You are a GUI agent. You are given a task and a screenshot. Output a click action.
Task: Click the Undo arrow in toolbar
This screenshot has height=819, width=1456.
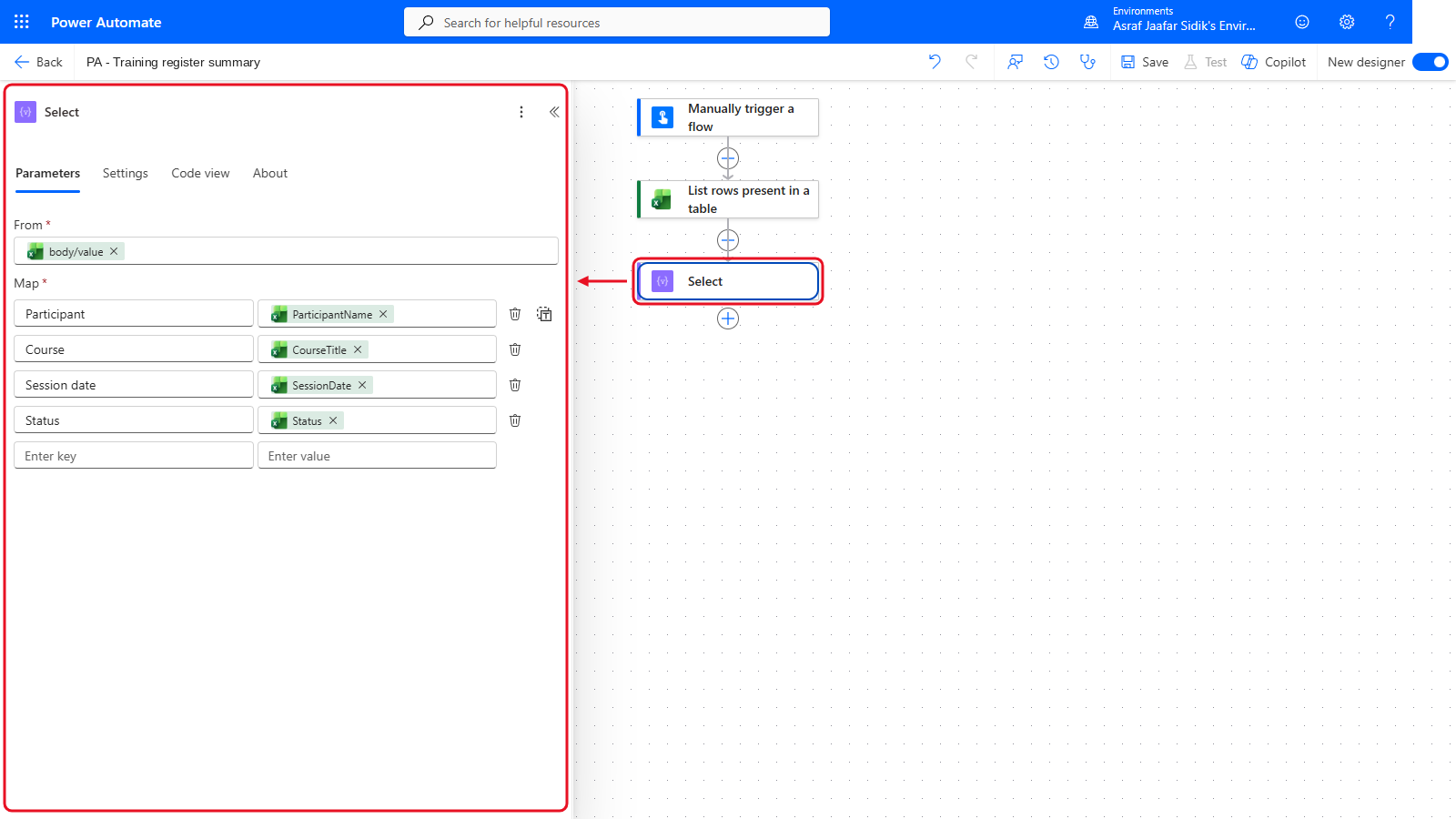pyautogui.click(x=935, y=62)
